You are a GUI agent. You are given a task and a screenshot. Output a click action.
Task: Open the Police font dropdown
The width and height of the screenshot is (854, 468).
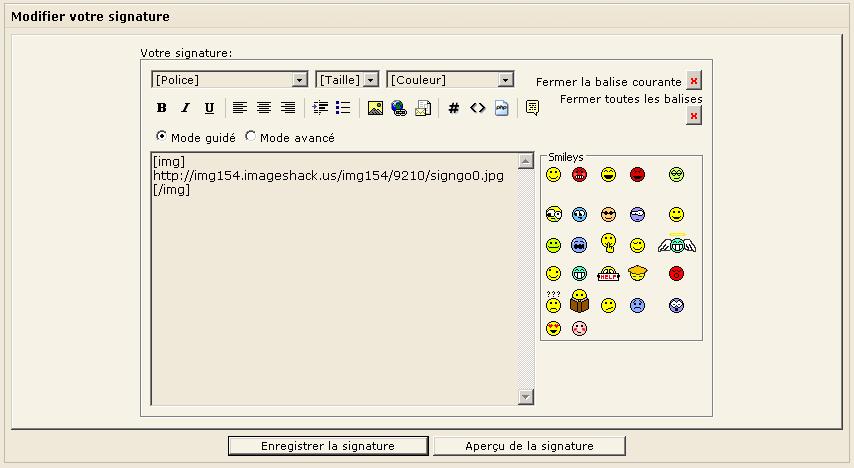coord(229,80)
